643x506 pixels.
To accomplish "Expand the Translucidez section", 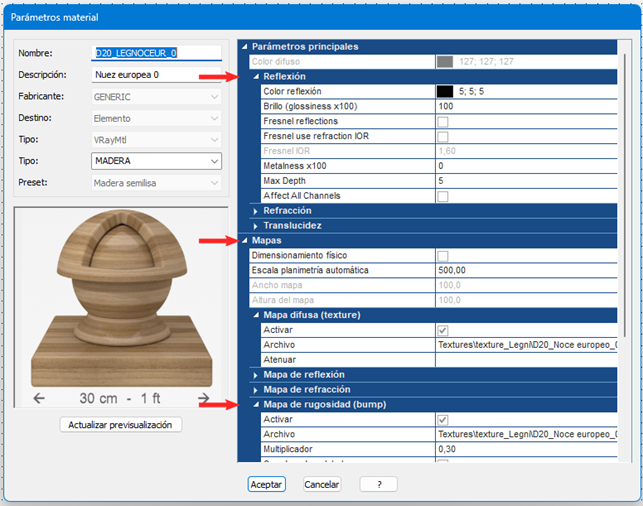I will (255, 226).
